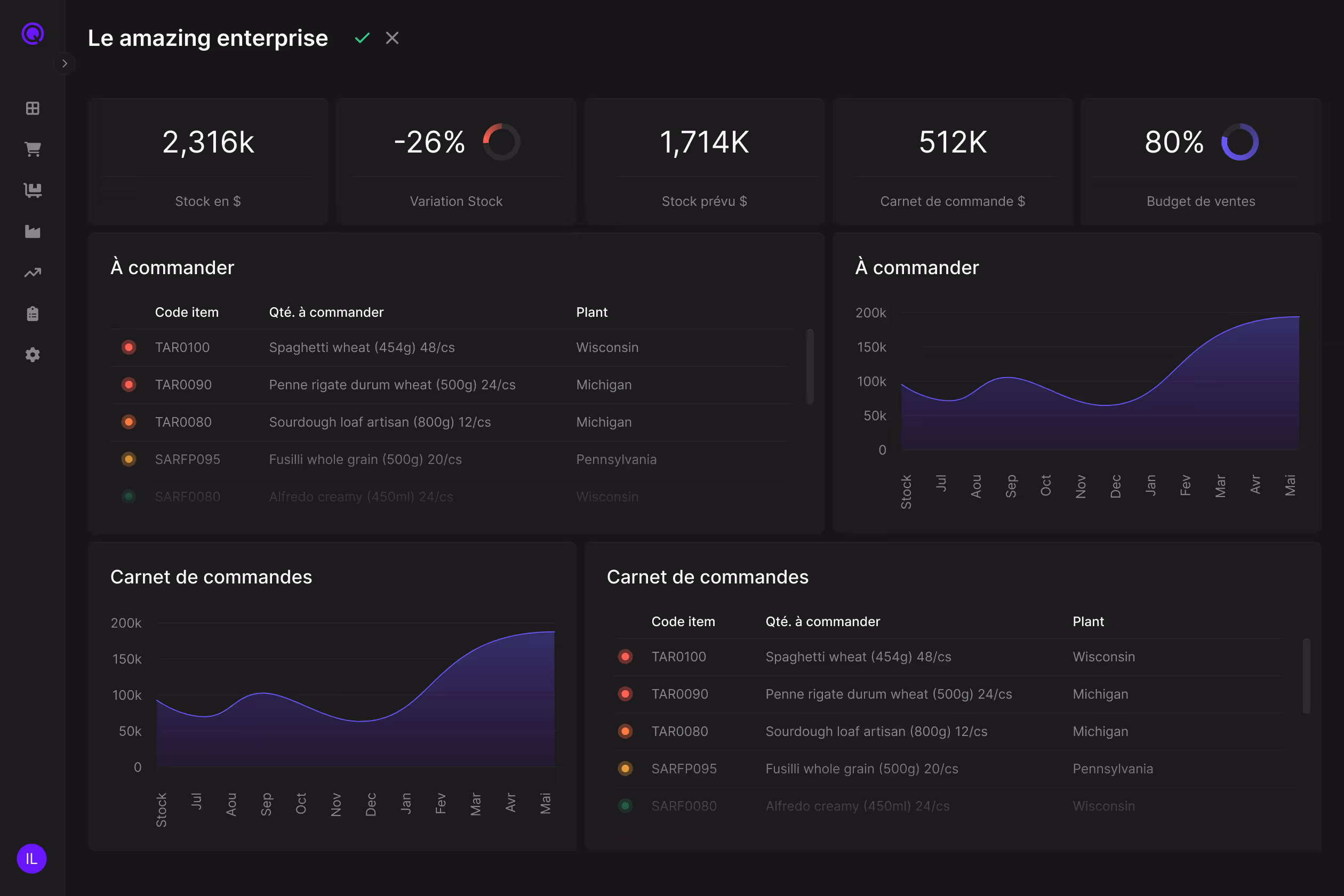The image size is (1344, 896).
Task: Click the purple app logo
Action: [x=33, y=34]
